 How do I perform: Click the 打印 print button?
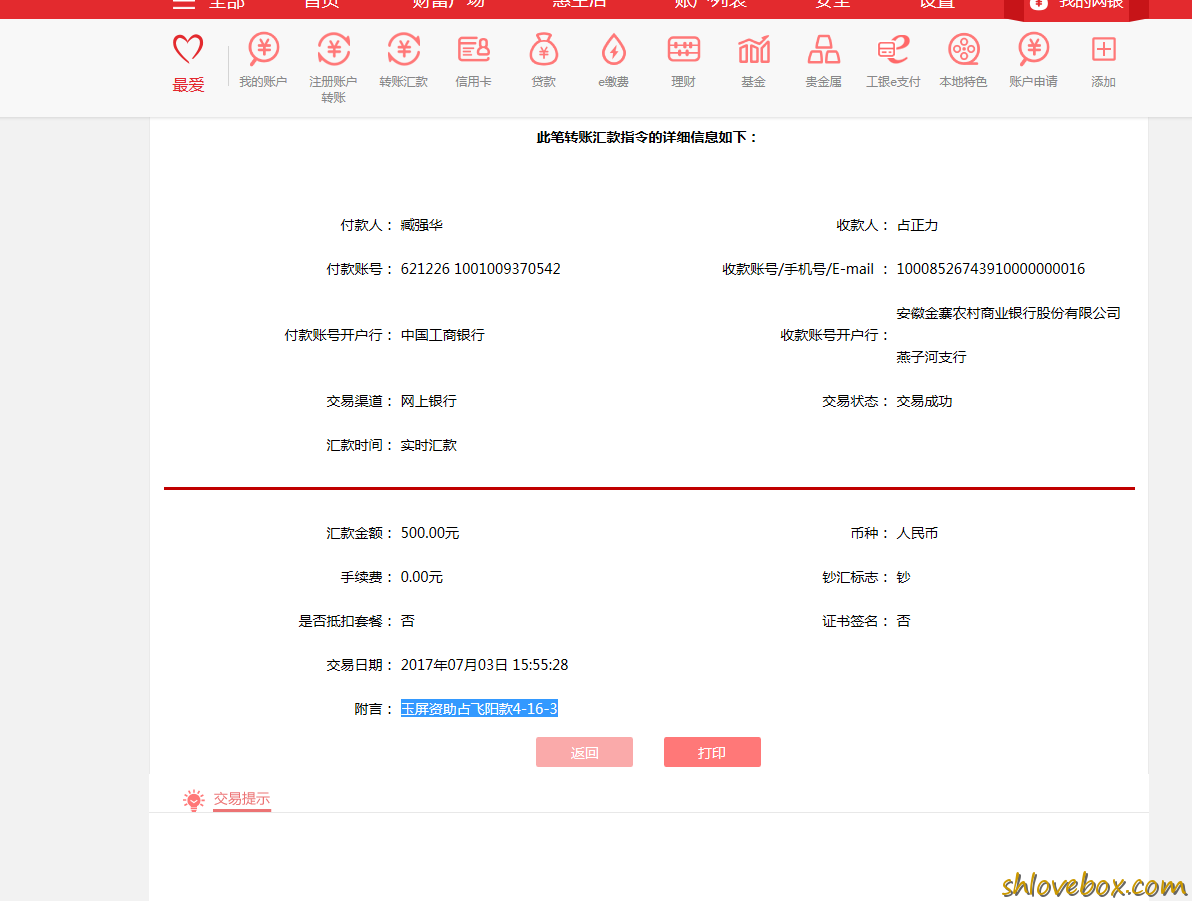click(x=712, y=752)
